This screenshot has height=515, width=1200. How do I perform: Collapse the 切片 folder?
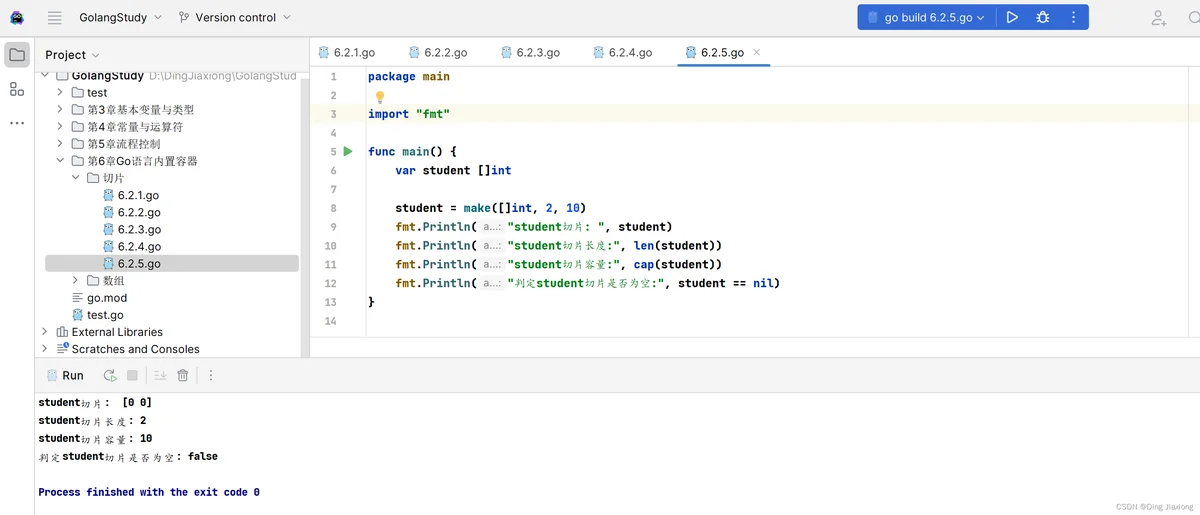[x=76, y=178]
